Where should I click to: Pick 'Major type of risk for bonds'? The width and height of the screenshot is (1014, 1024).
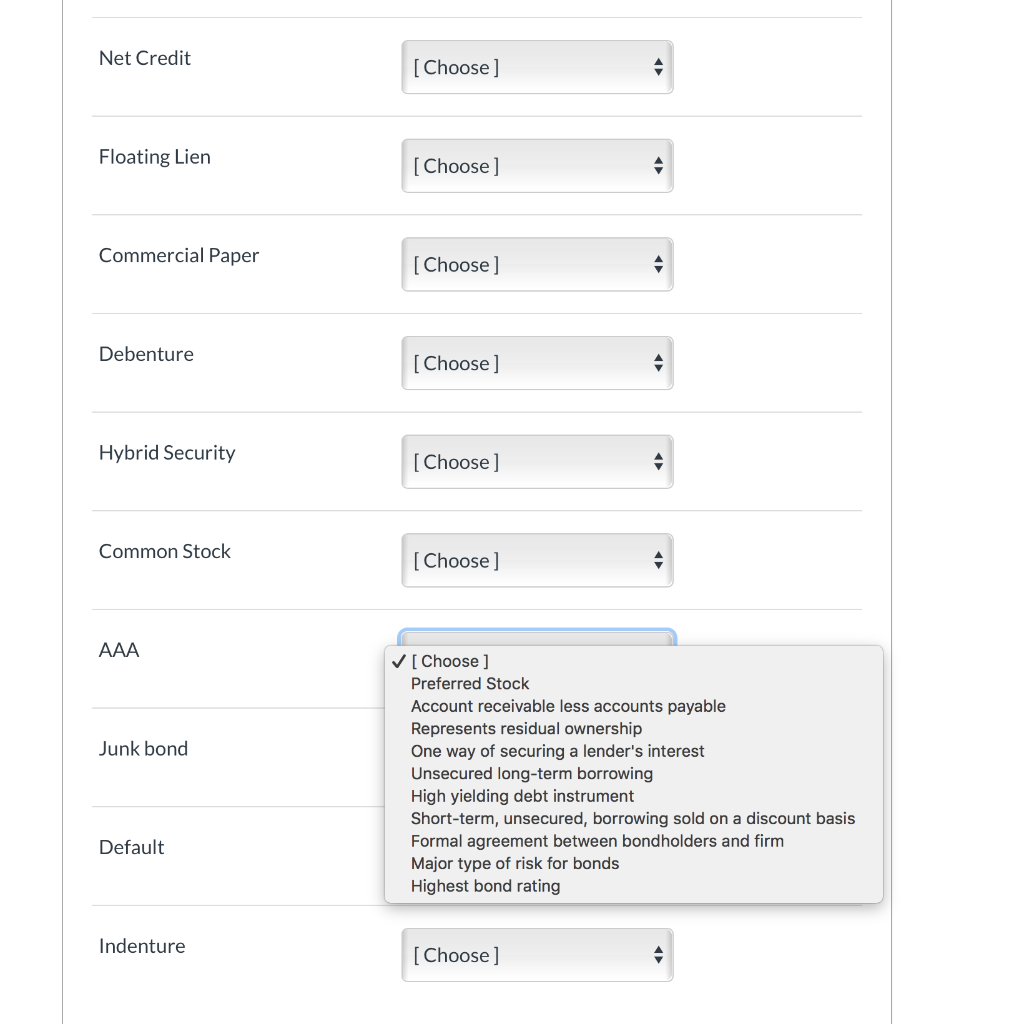click(633, 863)
